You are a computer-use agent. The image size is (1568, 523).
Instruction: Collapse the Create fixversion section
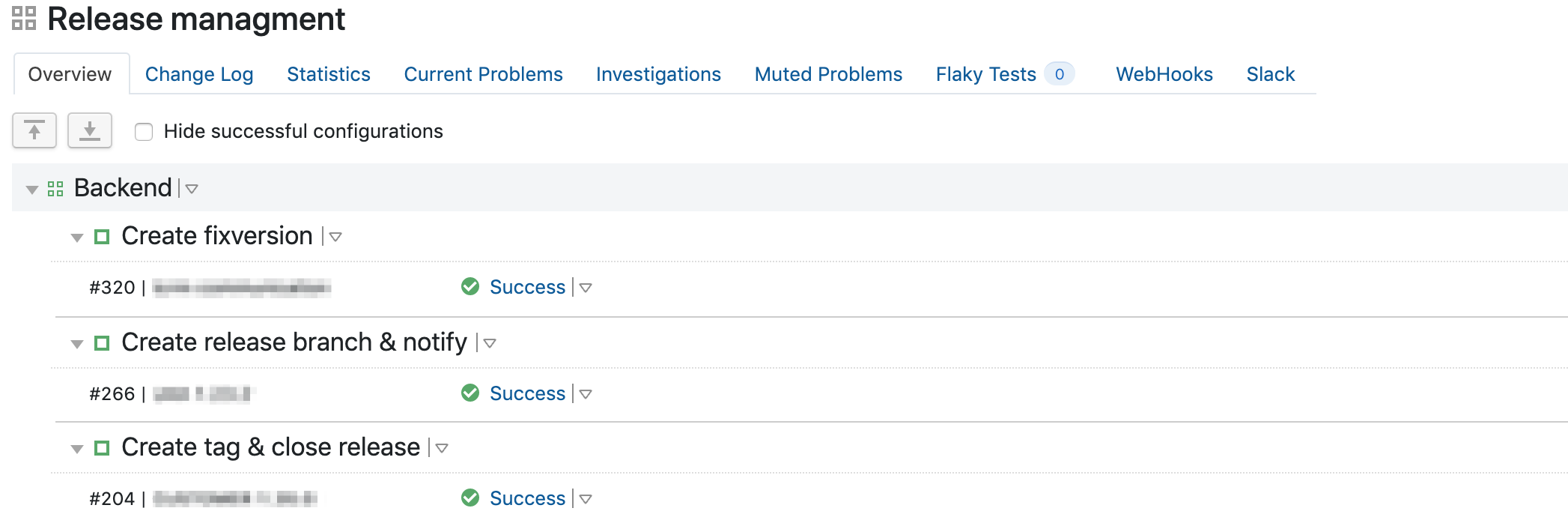(77, 238)
